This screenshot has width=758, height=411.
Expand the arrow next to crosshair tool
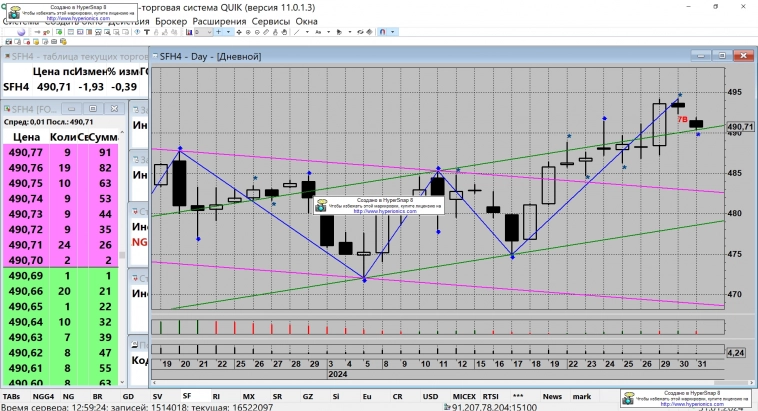(230, 32)
